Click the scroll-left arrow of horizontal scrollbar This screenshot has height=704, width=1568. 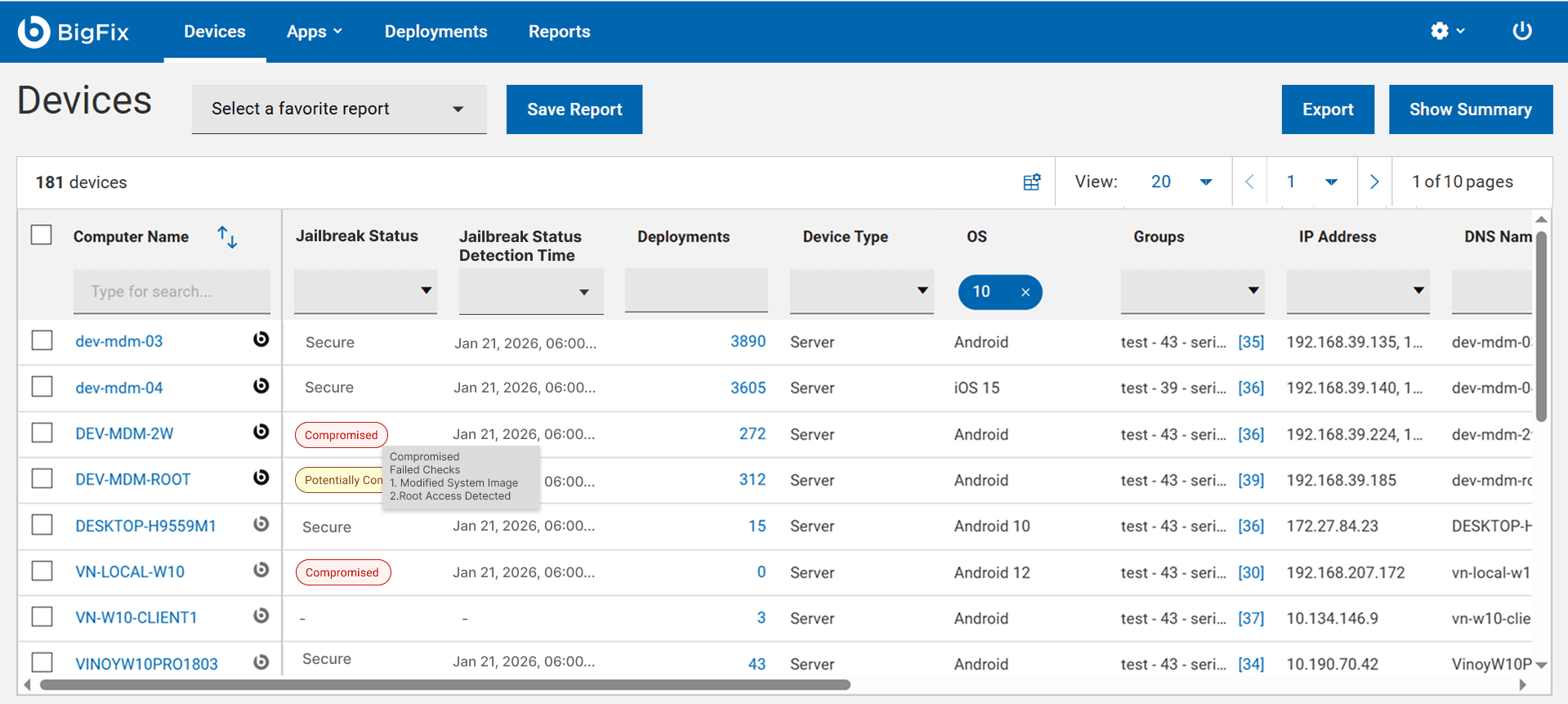[28, 685]
